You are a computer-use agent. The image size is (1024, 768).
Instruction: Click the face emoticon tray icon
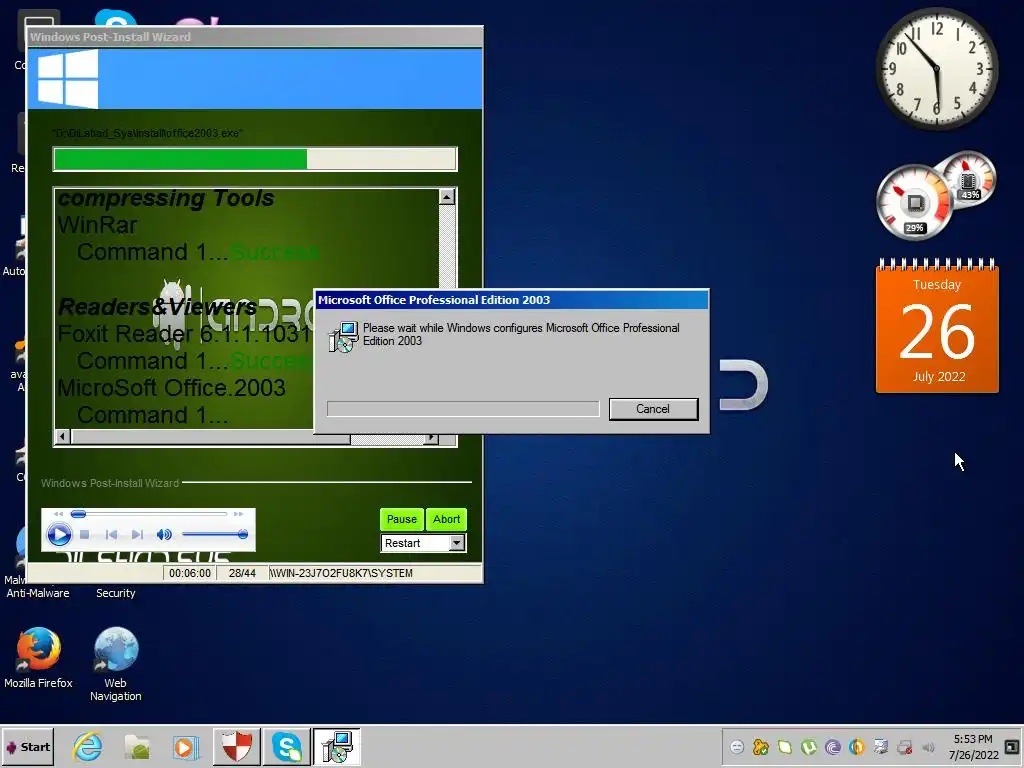tap(737, 747)
